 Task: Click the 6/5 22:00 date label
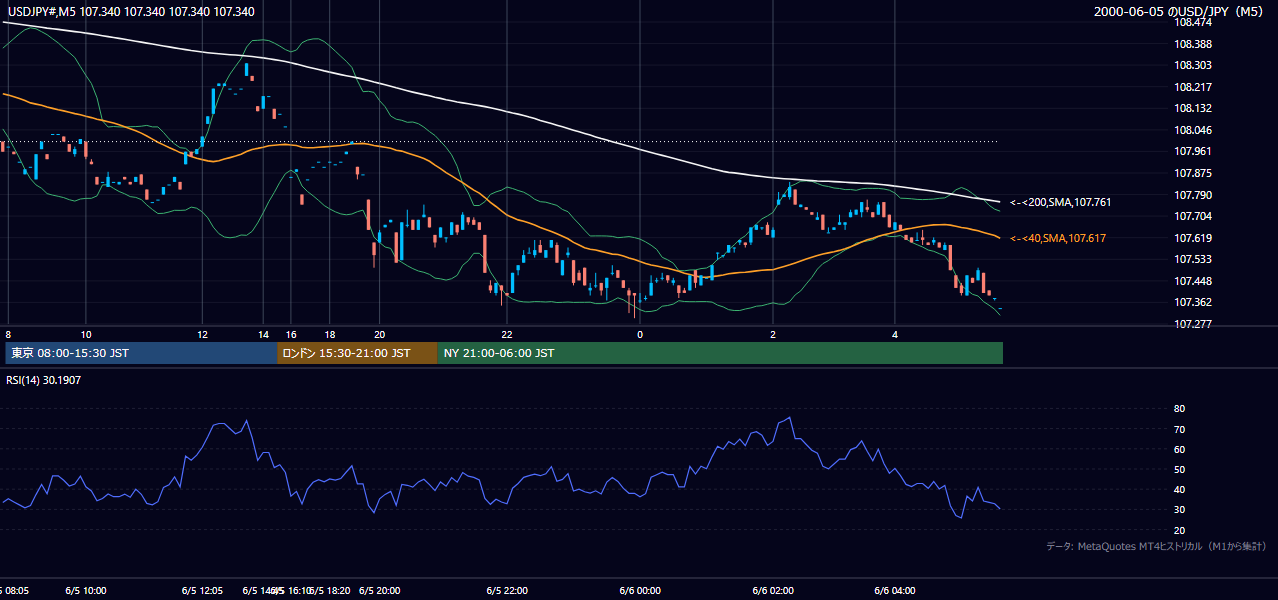pos(507,591)
